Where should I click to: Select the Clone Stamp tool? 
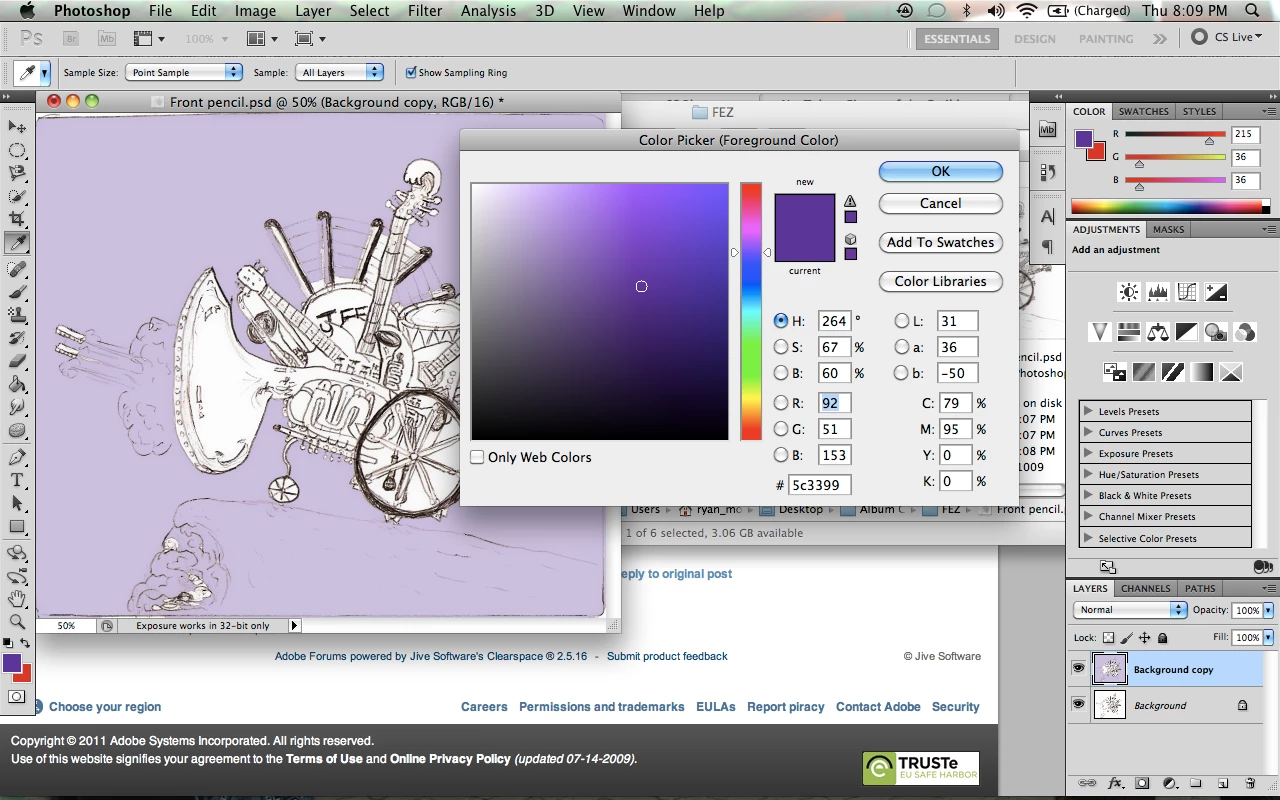(17, 314)
